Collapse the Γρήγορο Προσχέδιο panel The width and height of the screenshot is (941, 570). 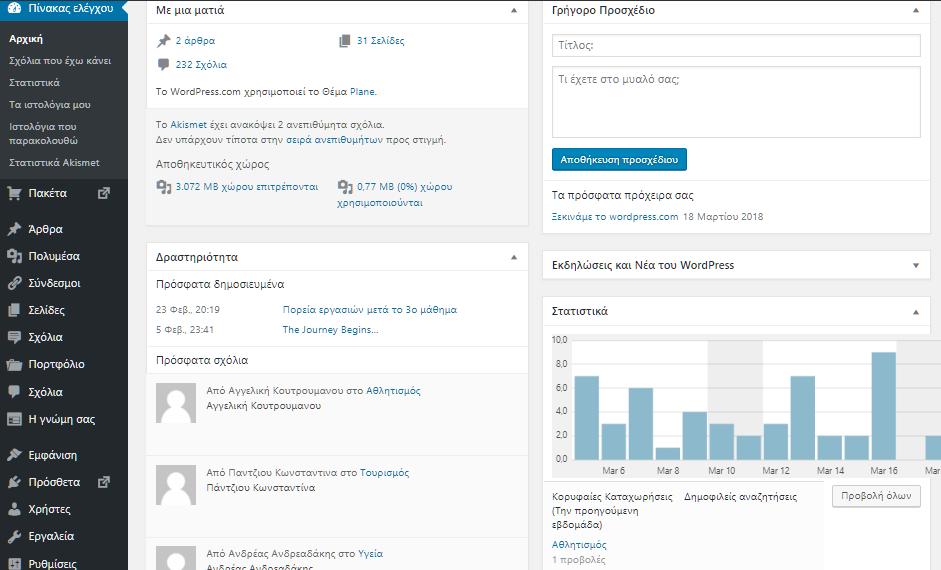[916, 10]
